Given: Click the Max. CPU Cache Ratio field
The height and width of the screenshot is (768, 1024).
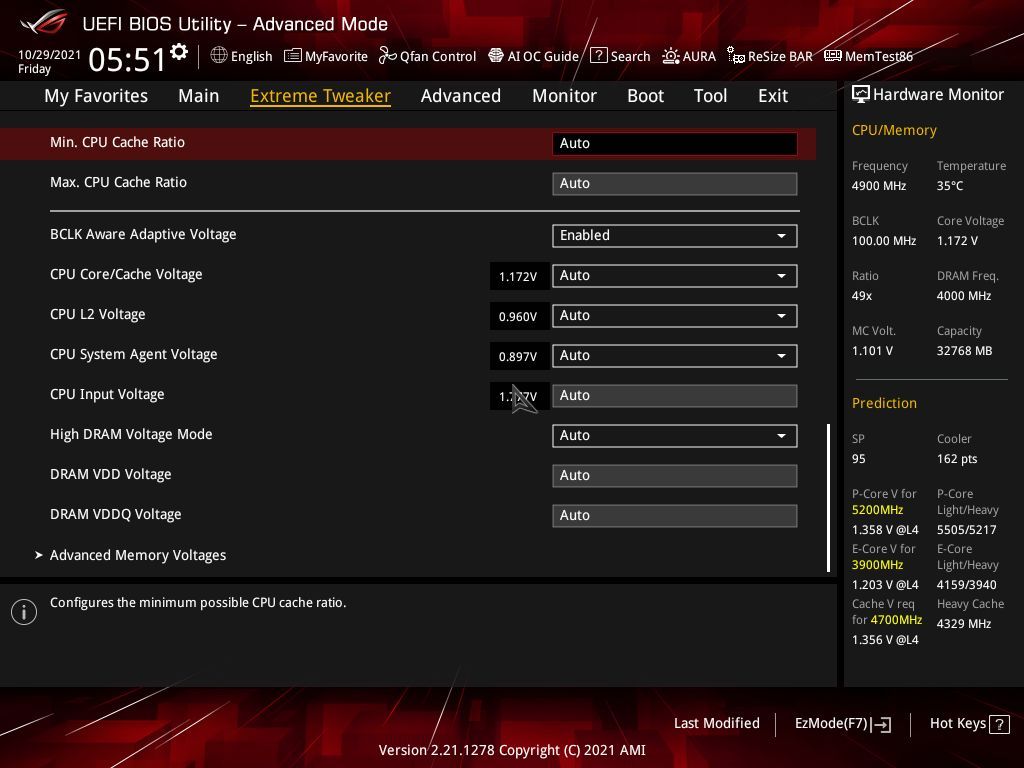Looking at the screenshot, I should point(675,184).
